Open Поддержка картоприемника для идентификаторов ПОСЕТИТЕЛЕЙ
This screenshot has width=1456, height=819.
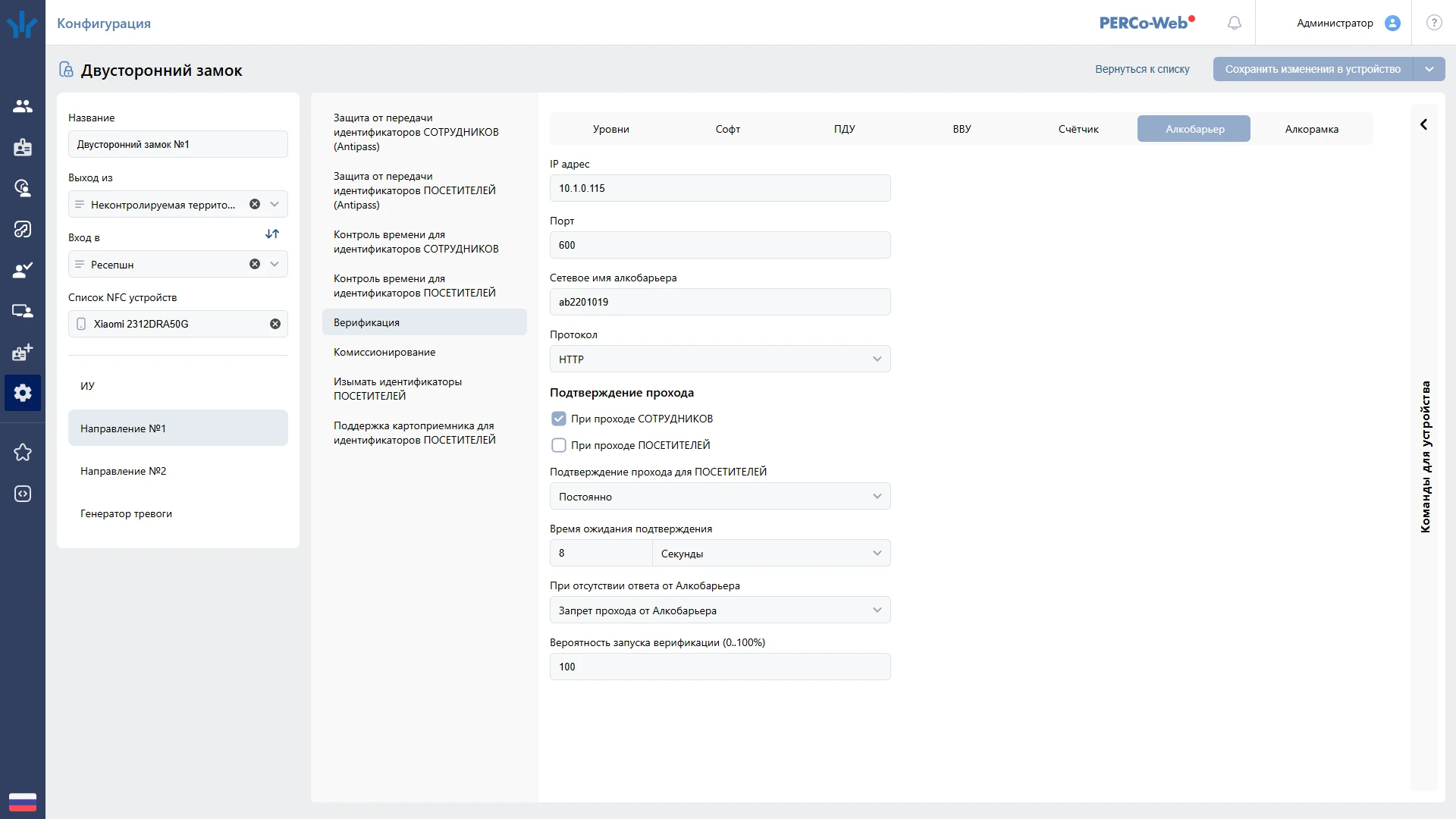[425, 433]
